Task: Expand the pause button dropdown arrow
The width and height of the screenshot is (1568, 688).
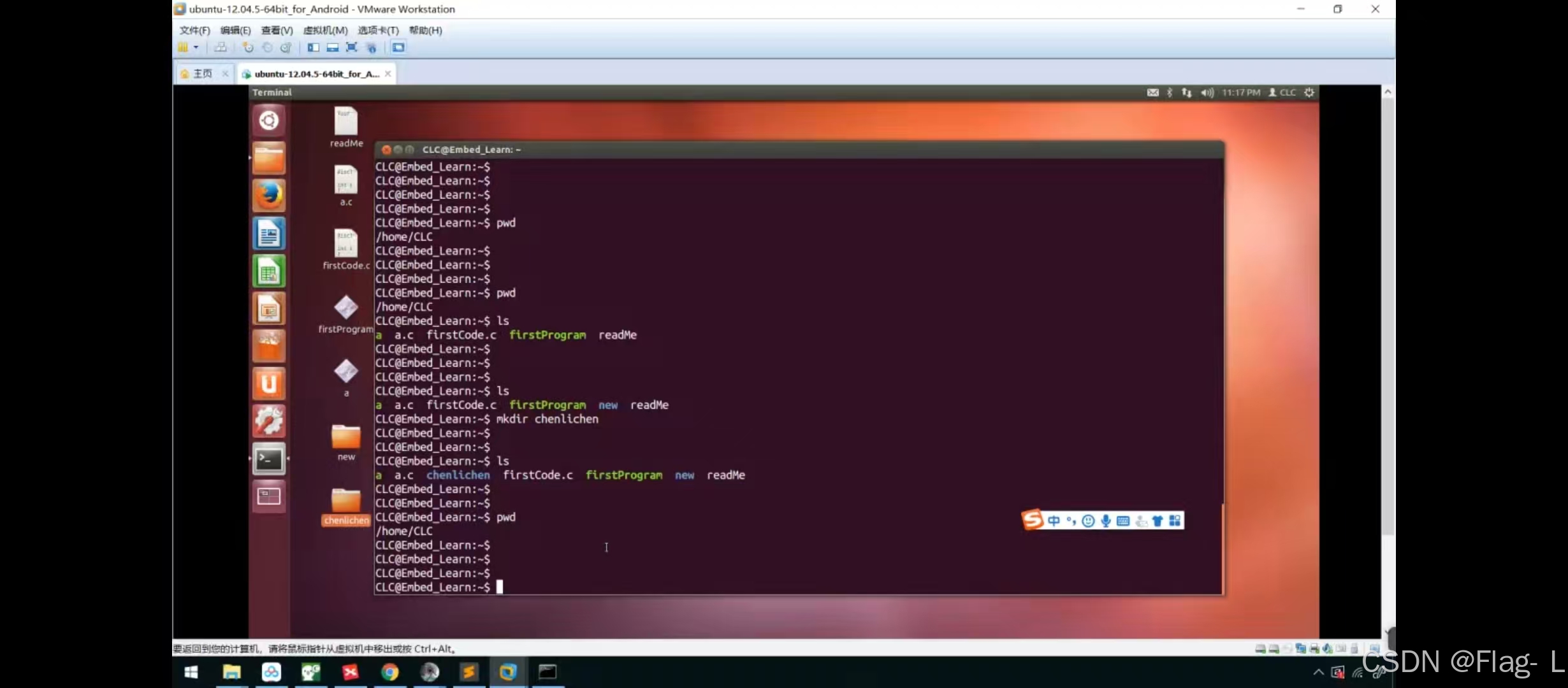Action: click(196, 48)
